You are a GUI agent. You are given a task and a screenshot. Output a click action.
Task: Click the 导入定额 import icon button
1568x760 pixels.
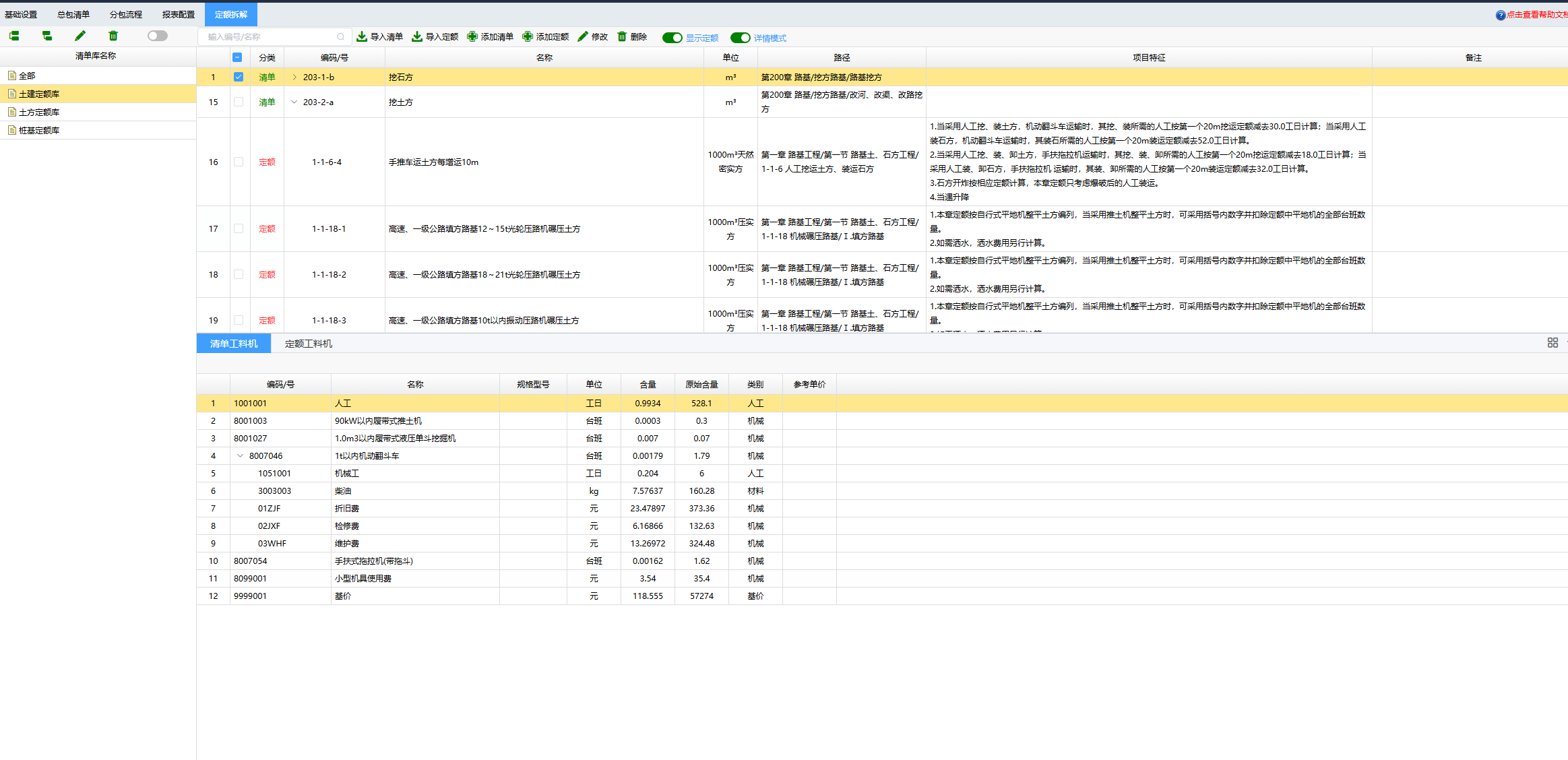[417, 36]
